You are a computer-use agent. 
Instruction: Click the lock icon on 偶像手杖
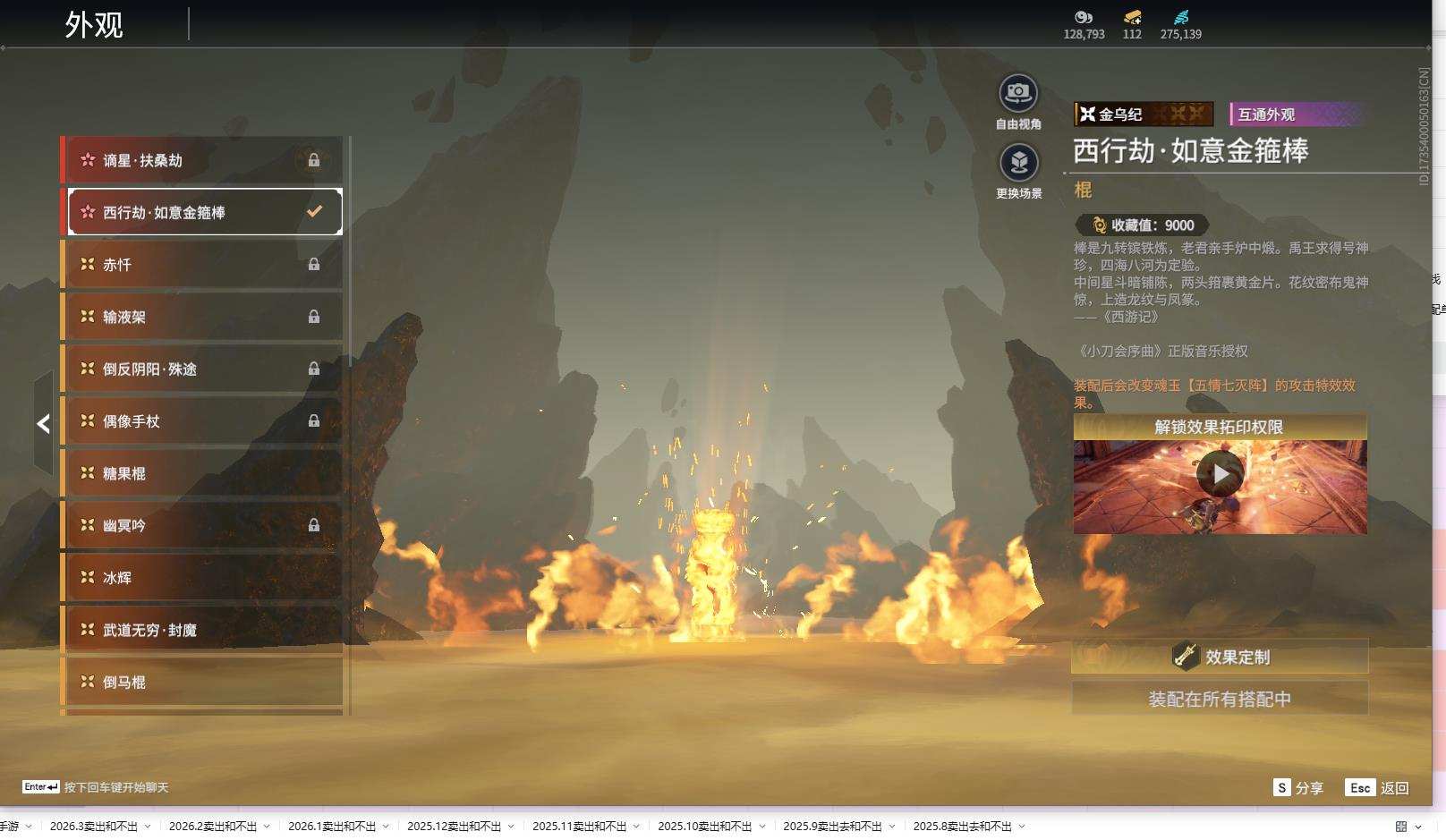[x=314, y=420]
